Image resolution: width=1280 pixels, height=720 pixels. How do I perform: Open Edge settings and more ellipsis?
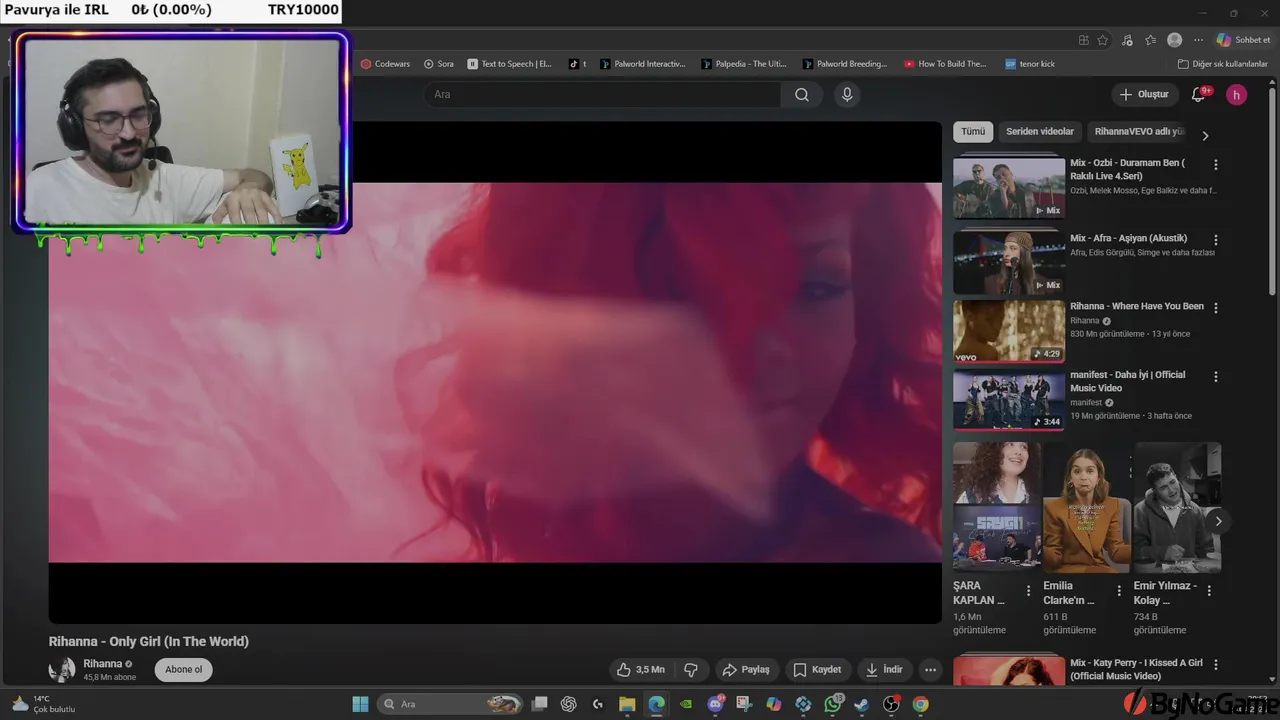(1198, 40)
